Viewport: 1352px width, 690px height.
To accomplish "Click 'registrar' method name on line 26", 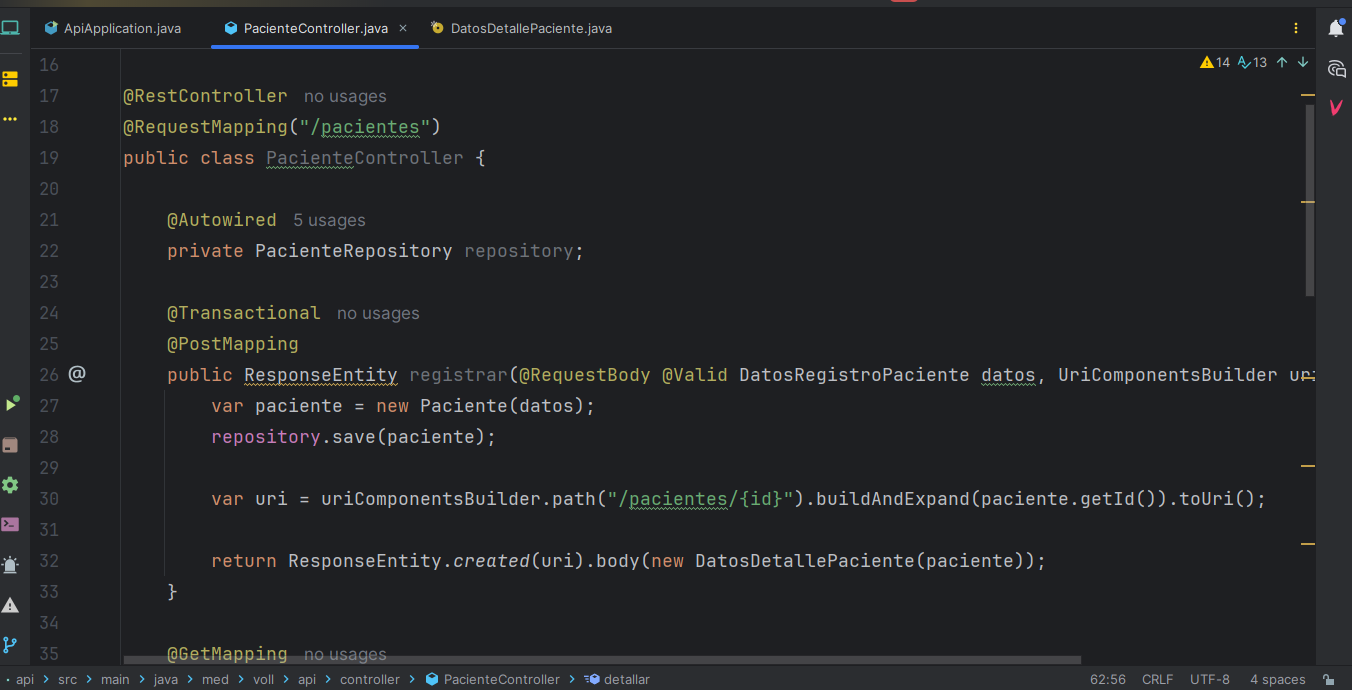I will (x=459, y=375).
